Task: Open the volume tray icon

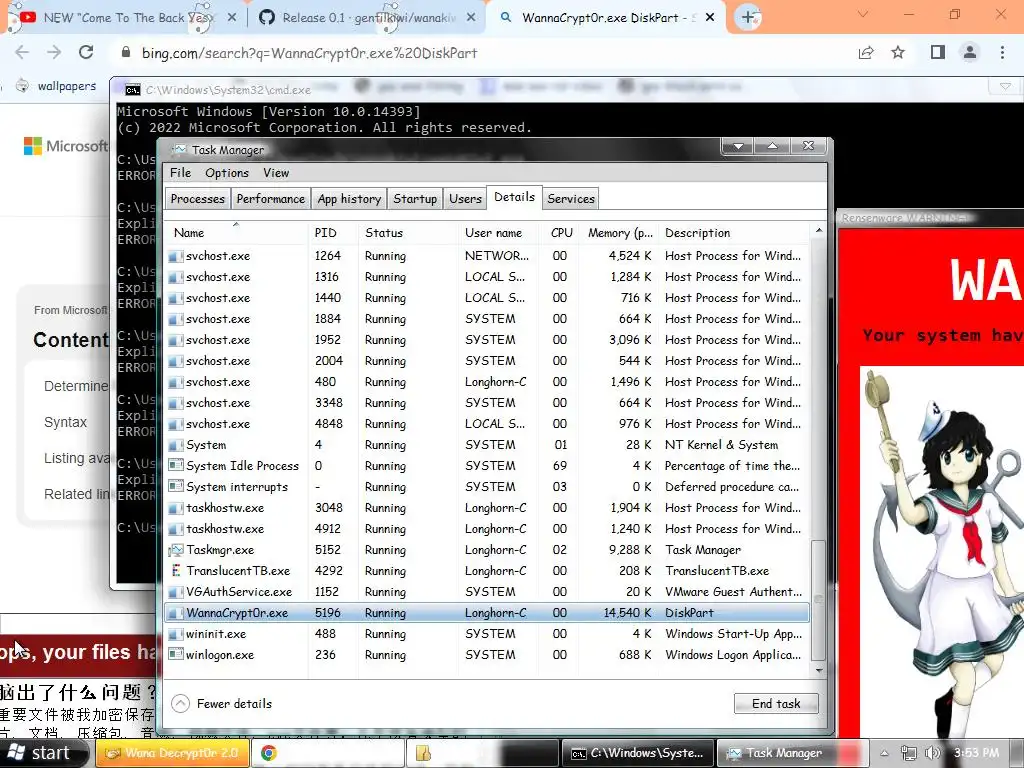Action: pos(933,753)
